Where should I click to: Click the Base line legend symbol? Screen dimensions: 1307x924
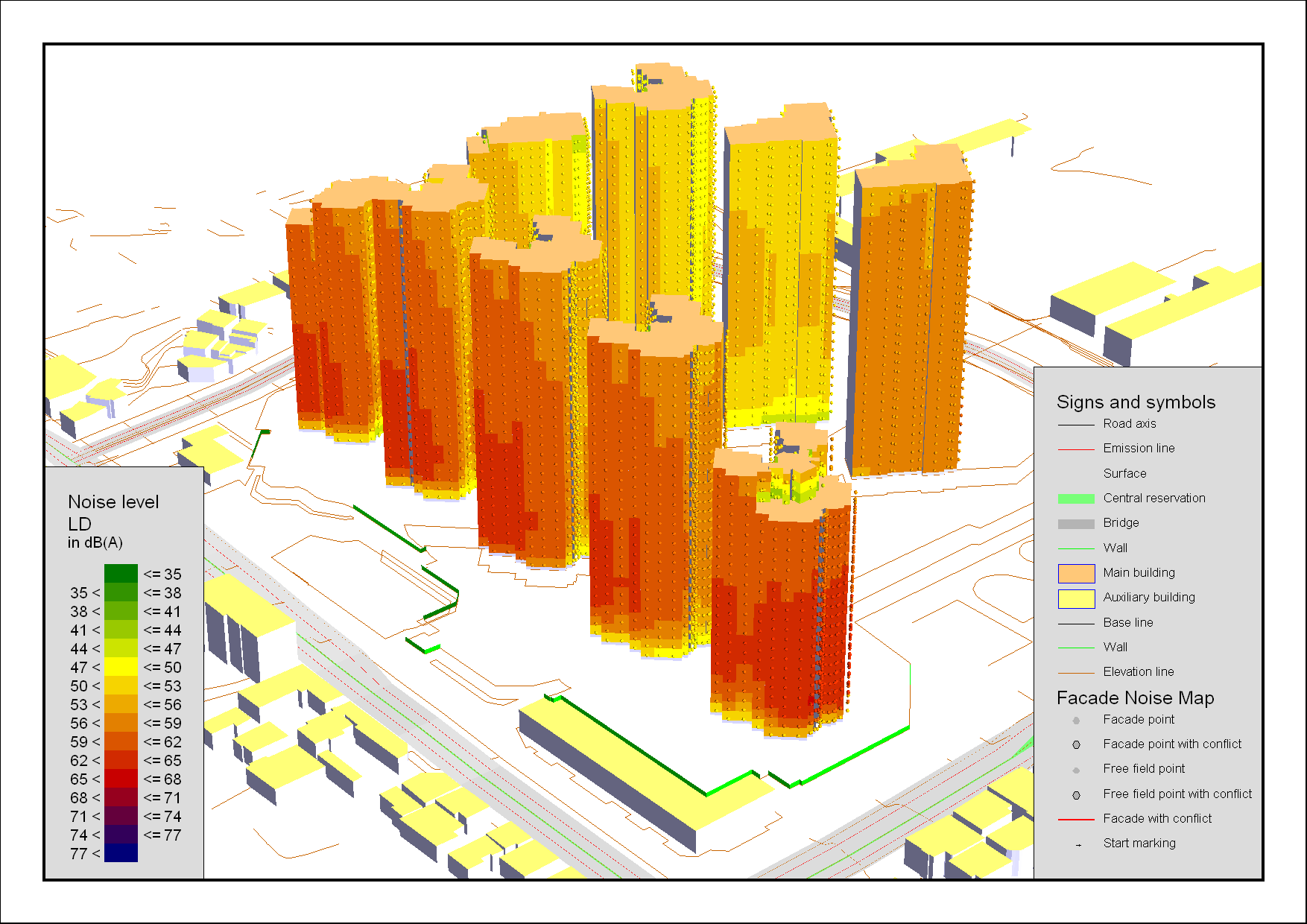coord(1076,623)
